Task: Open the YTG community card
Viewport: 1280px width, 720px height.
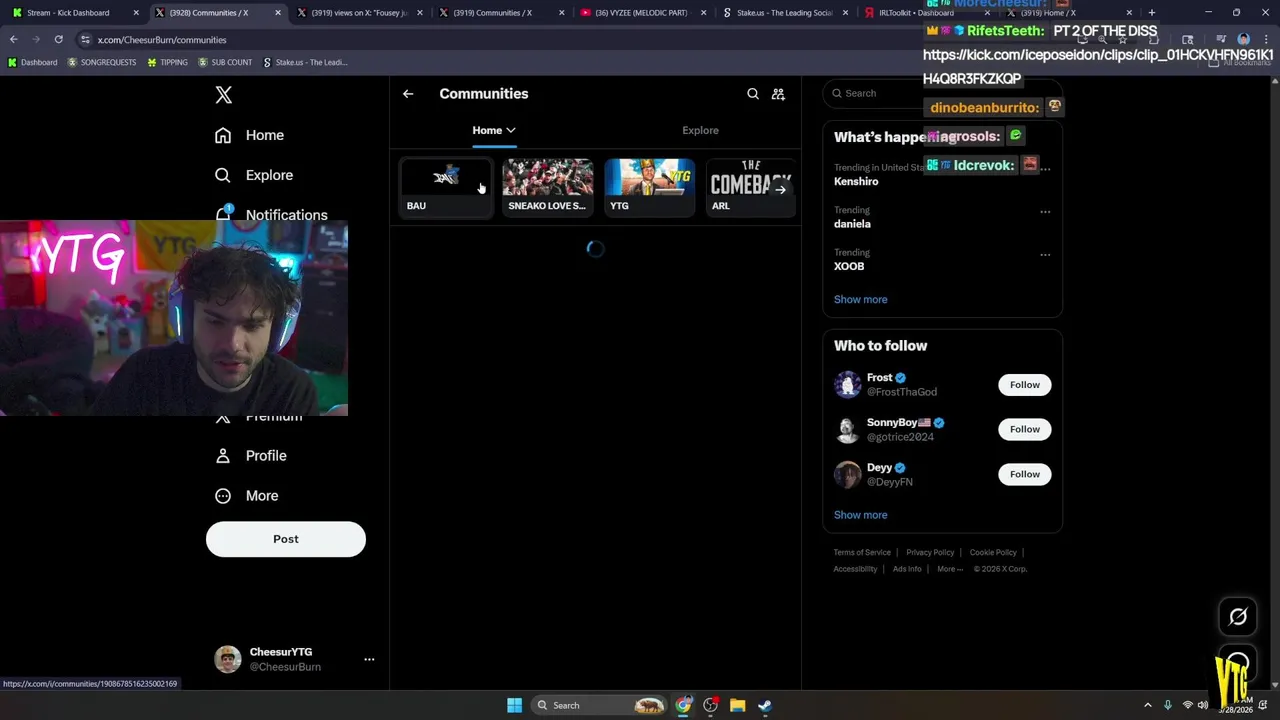Action: 649,186
